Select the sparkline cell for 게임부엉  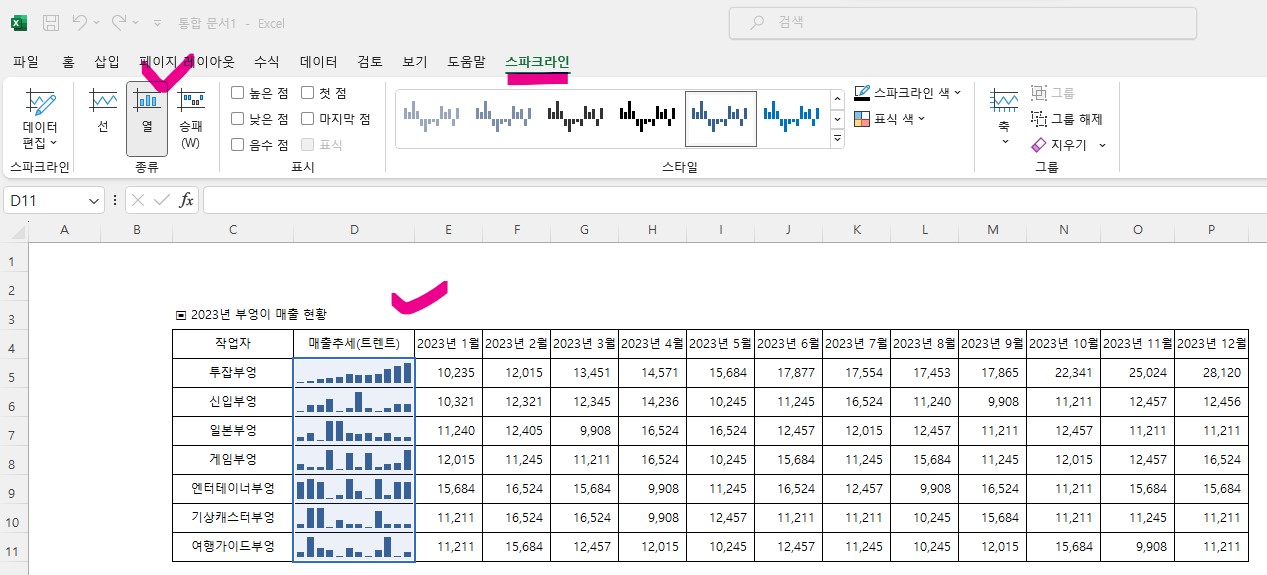(x=354, y=460)
